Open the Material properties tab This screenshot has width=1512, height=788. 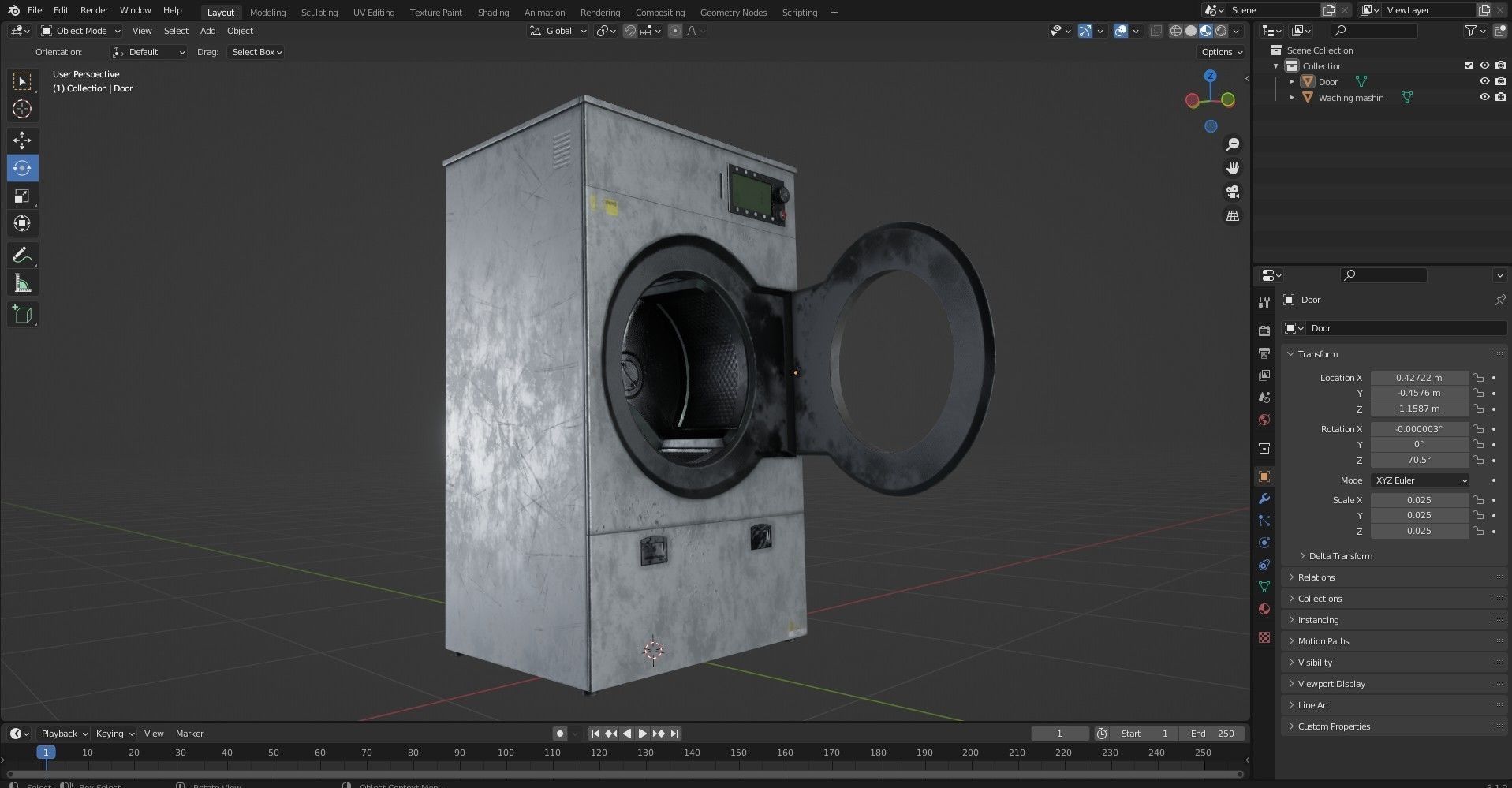click(1264, 609)
